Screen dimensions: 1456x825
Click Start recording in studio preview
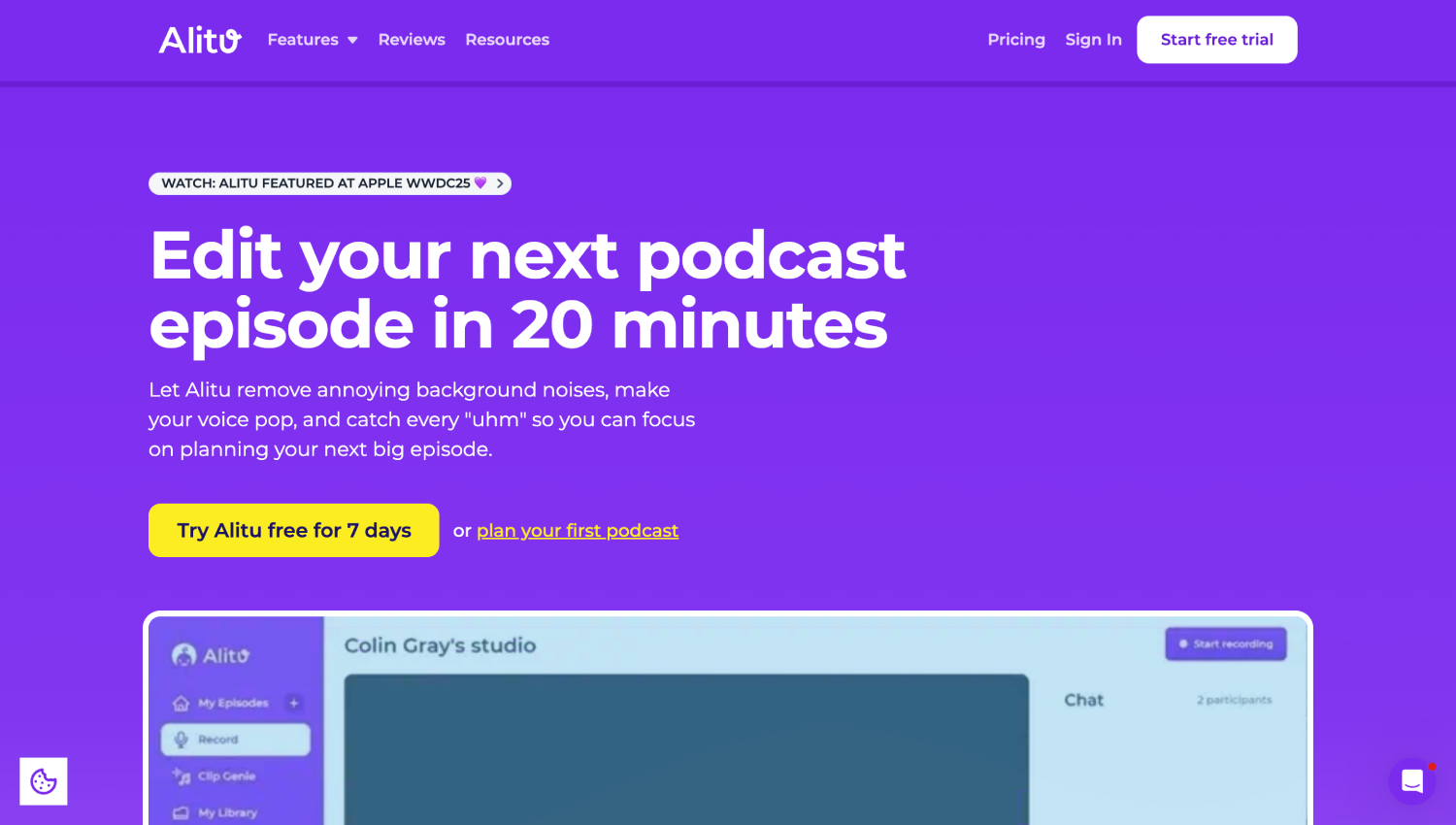click(1226, 644)
